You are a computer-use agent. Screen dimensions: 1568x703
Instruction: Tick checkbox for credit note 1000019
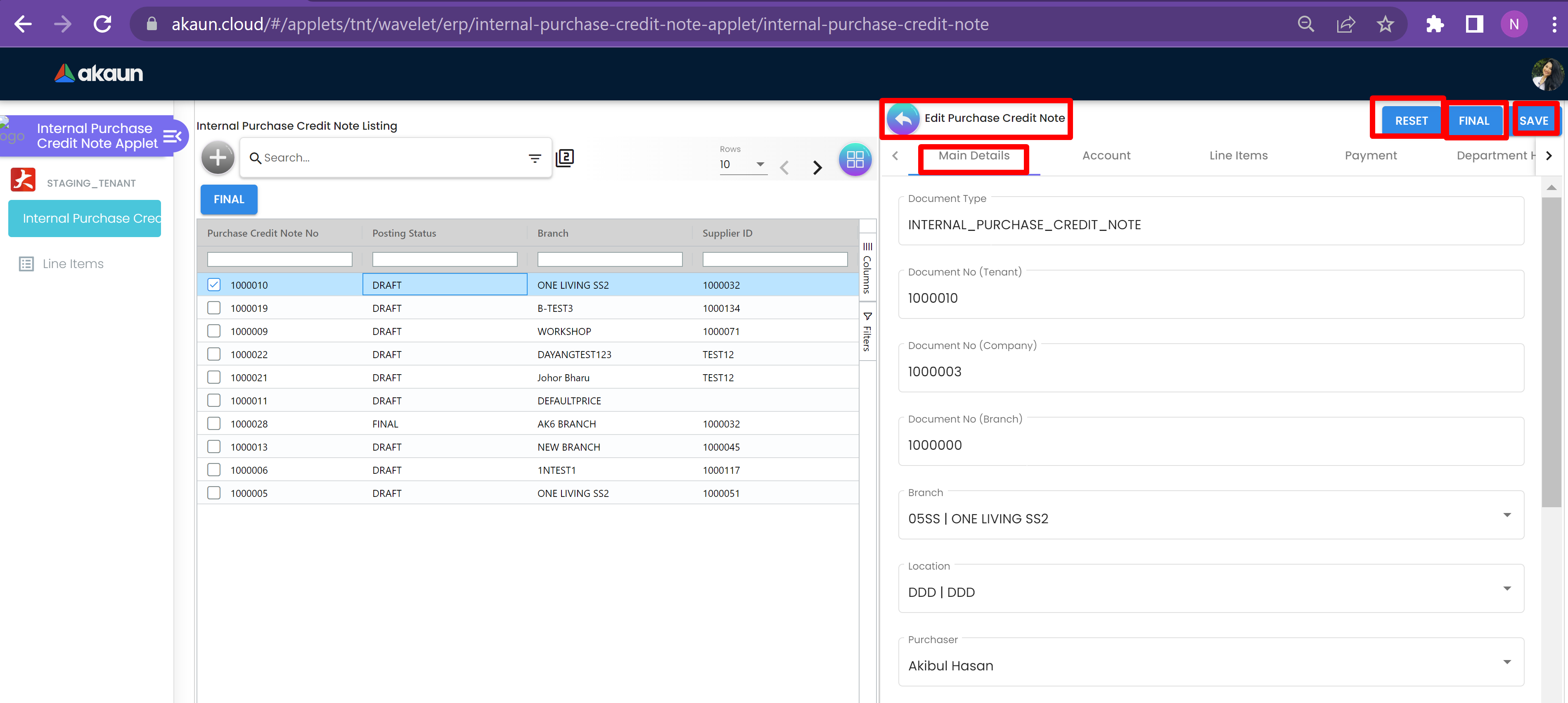pyautogui.click(x=214, y=308)
